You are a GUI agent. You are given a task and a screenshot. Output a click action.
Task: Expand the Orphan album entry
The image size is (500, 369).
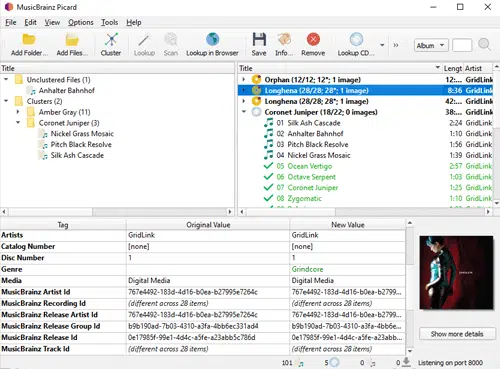tap(244, 80)
